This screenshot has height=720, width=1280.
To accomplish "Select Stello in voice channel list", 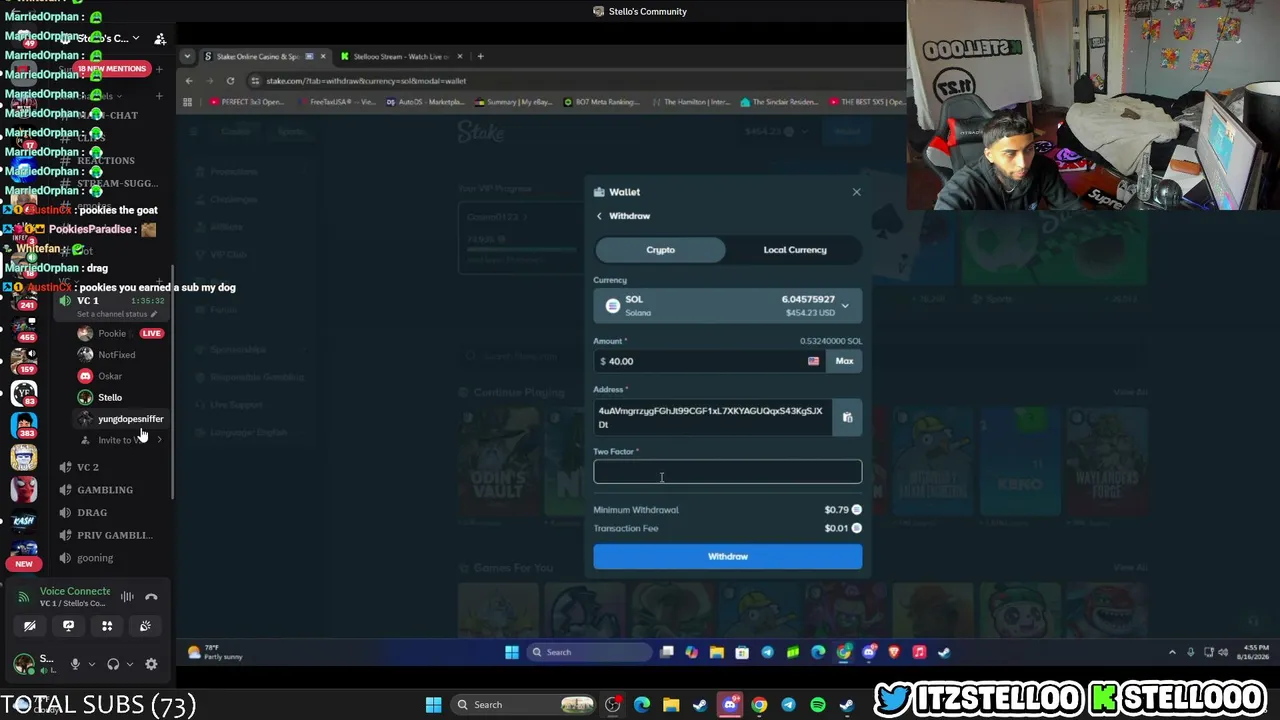I will [120, 398].
